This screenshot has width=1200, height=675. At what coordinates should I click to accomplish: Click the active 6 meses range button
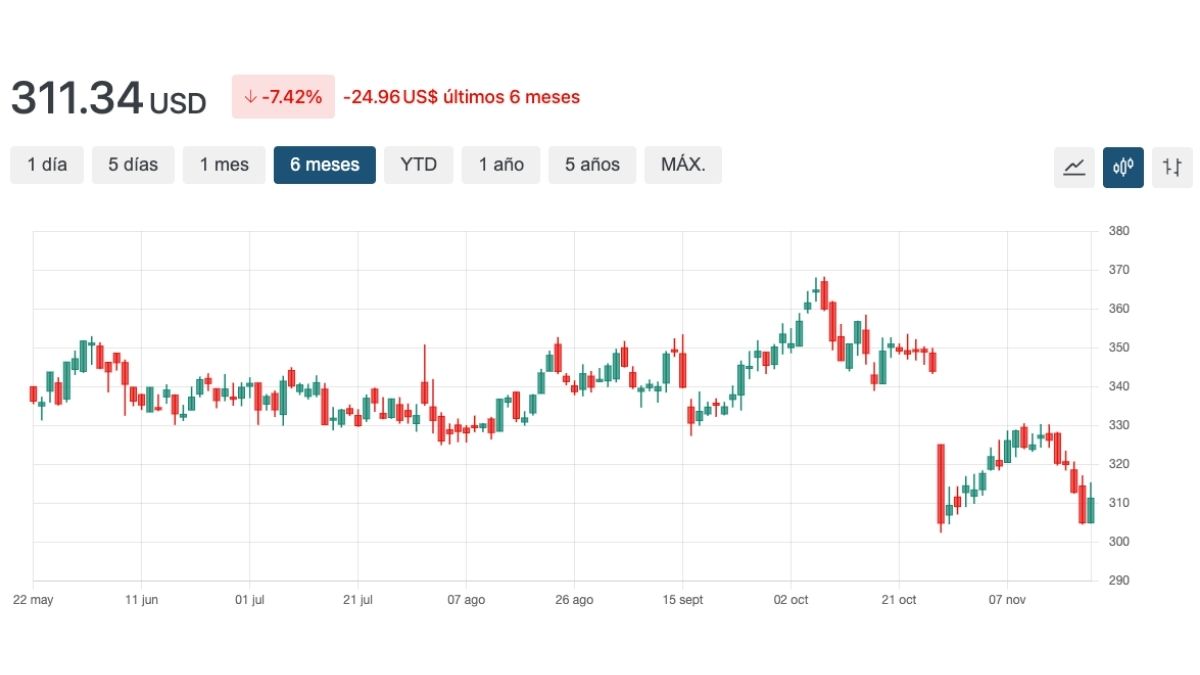325,165
